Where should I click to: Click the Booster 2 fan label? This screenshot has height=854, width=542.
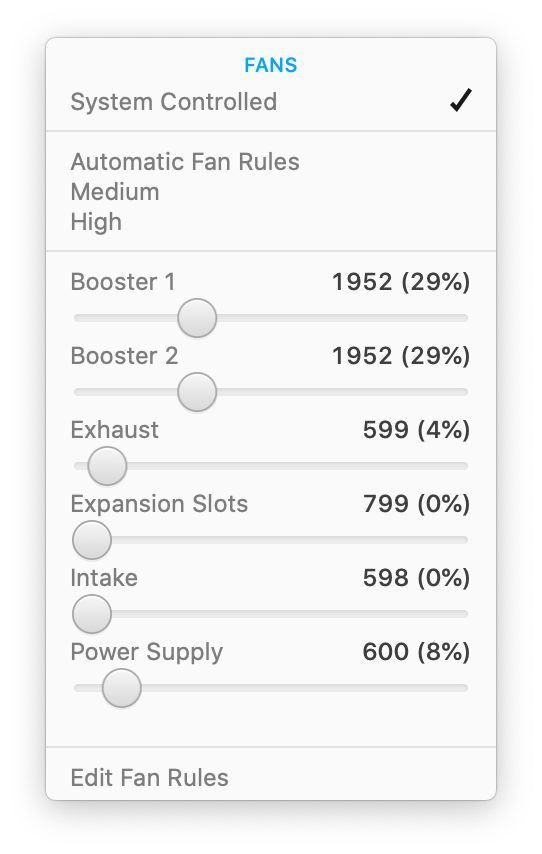tap(124, 356)
